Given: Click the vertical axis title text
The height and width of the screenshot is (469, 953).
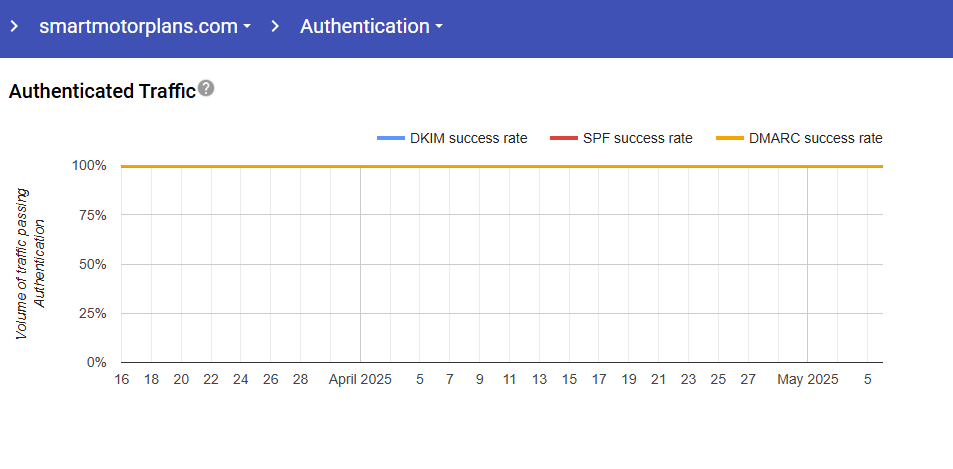Looking at the screenshot, I should pyautogui.click(x=31, y=263).
